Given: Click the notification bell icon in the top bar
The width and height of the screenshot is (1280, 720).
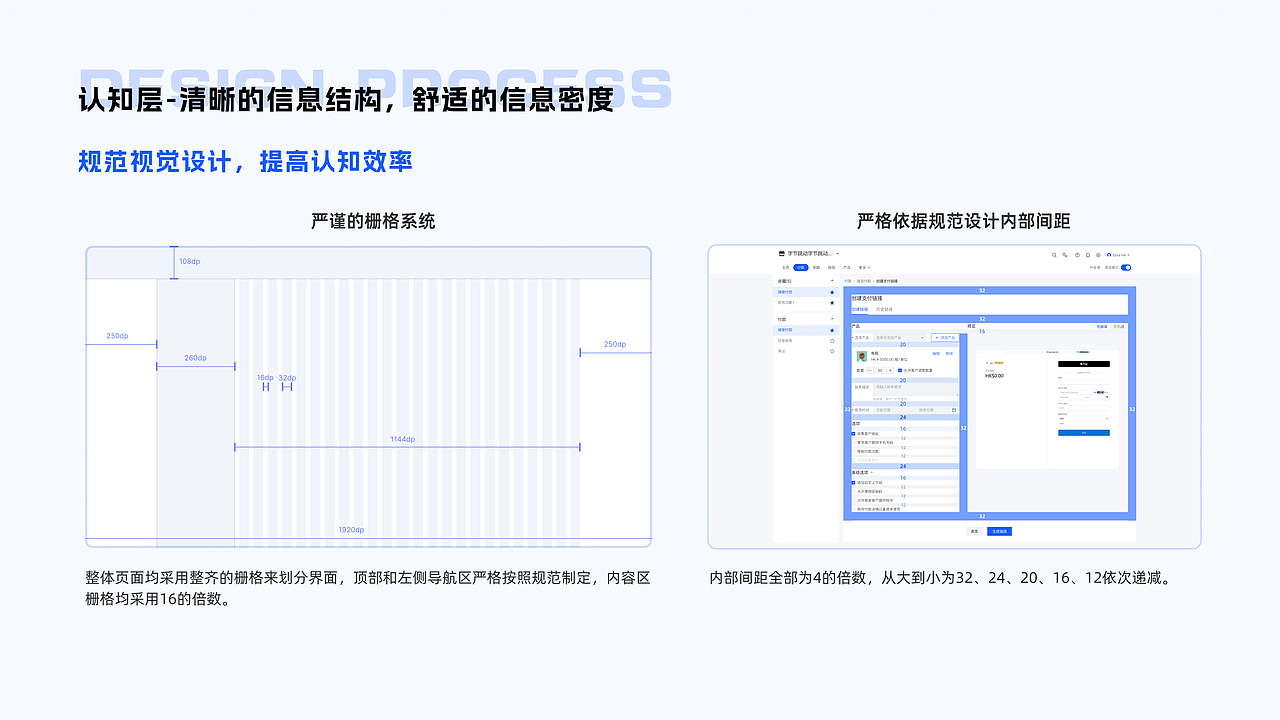Looking at the screenshot, I should point(1087,255).
